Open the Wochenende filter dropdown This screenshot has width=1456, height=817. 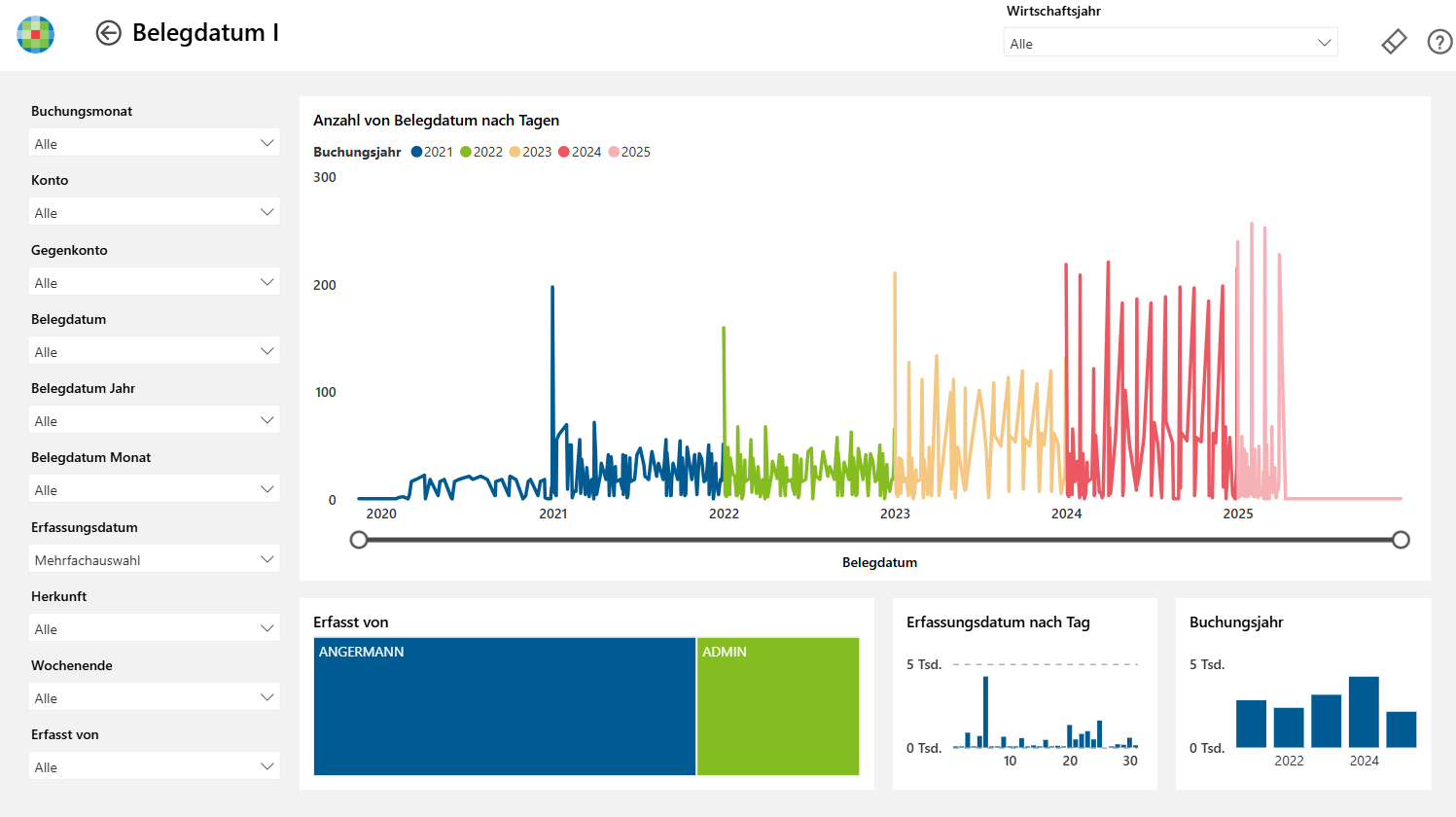point(155,697)
